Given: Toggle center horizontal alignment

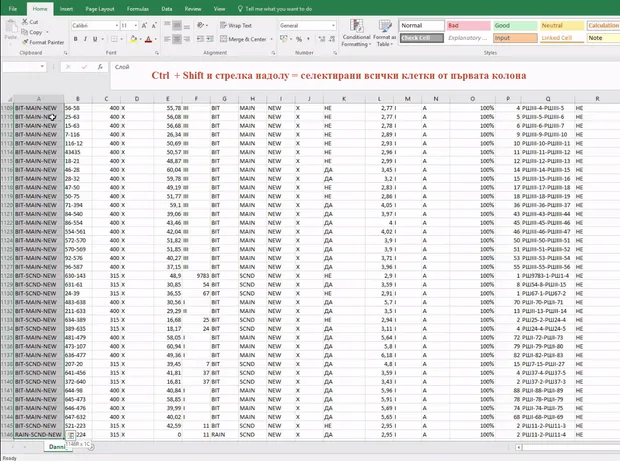Looking at the screenshot, I should click(177, 39).
